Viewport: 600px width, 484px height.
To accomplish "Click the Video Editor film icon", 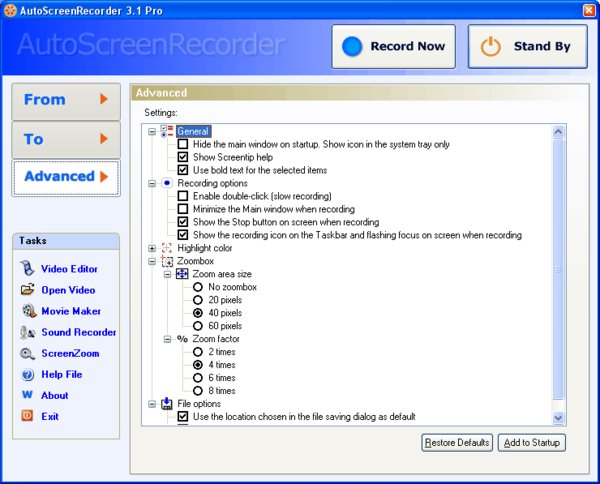I will (x=27, y=268).
